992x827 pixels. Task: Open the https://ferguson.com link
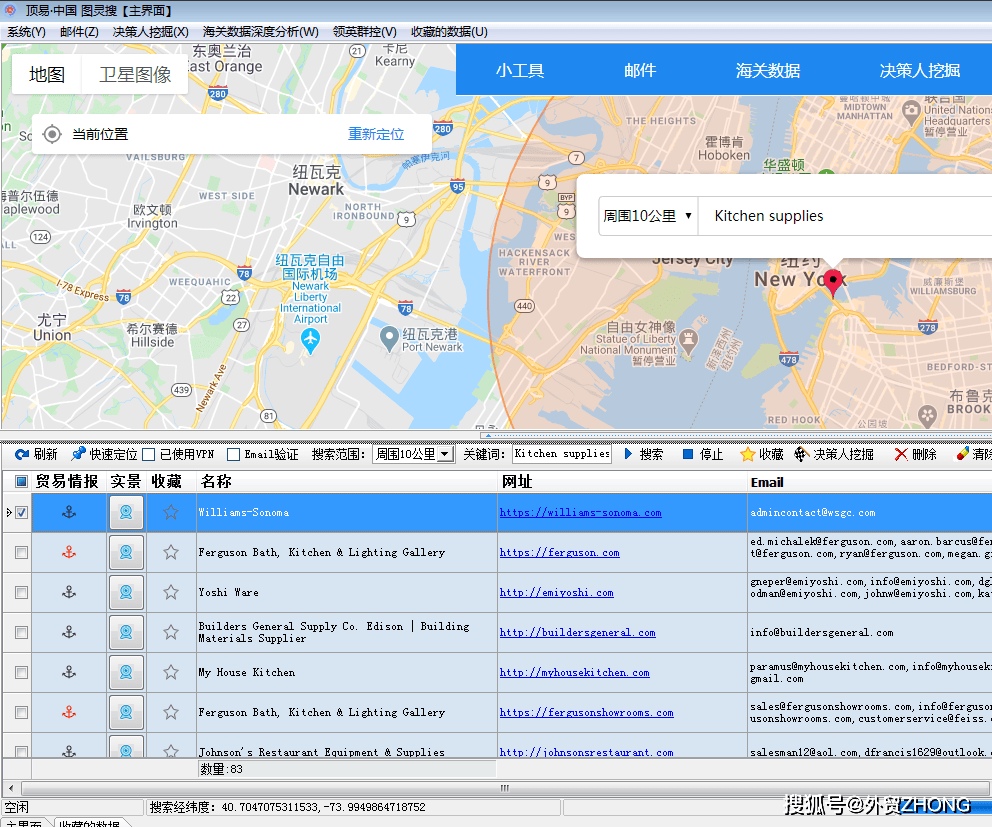559,552
